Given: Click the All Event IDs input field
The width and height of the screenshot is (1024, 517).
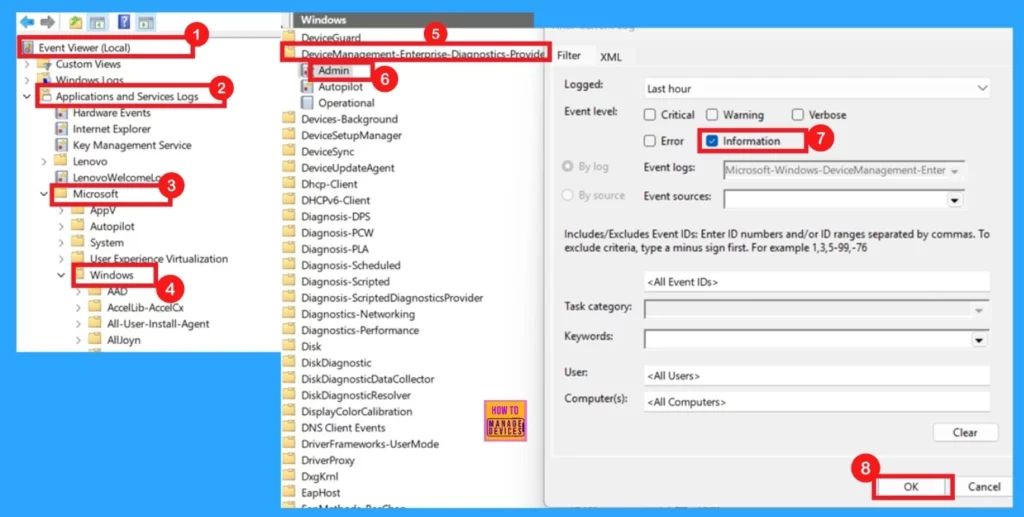Looking at the screenshot, I should point(816,283).
